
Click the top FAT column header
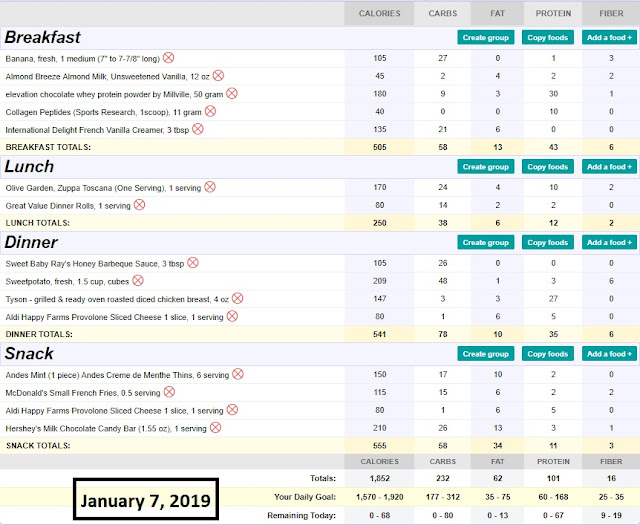tap(498, 13)
